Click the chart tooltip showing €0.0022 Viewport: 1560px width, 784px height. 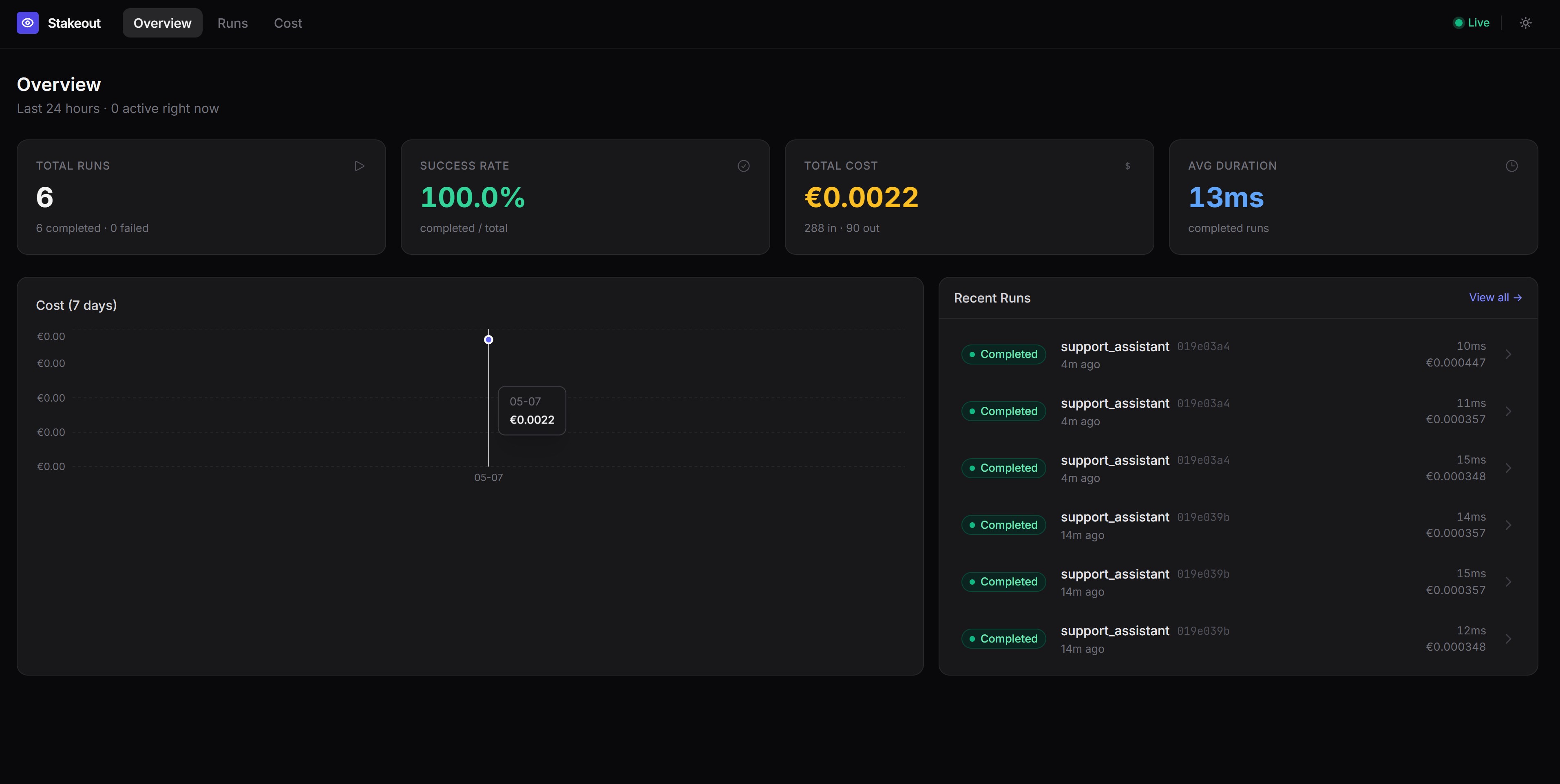(532, 411)
